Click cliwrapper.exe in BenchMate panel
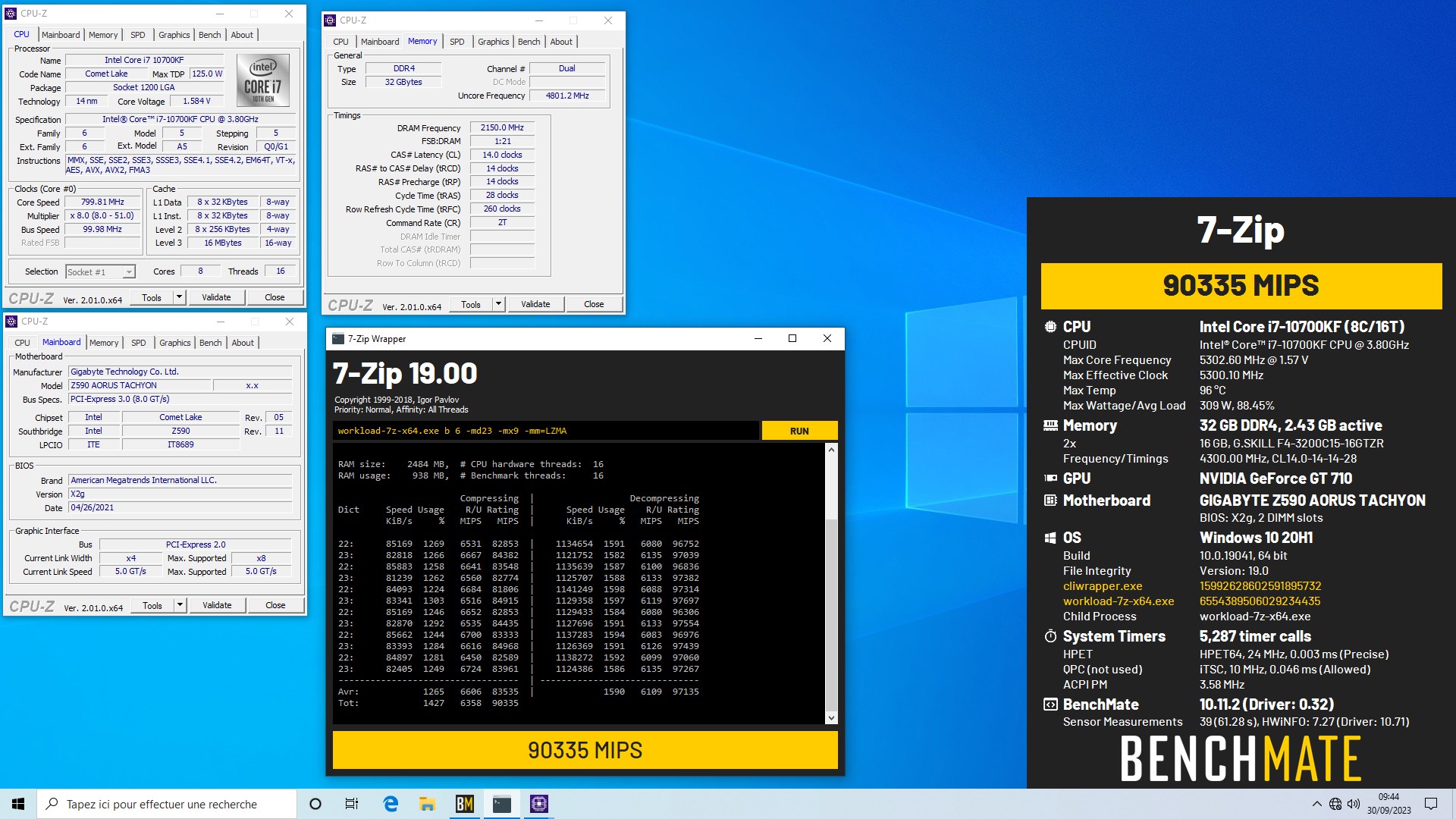Image resolution: width=1456 pixels, height=819 pixels. tap(1102, 586)
